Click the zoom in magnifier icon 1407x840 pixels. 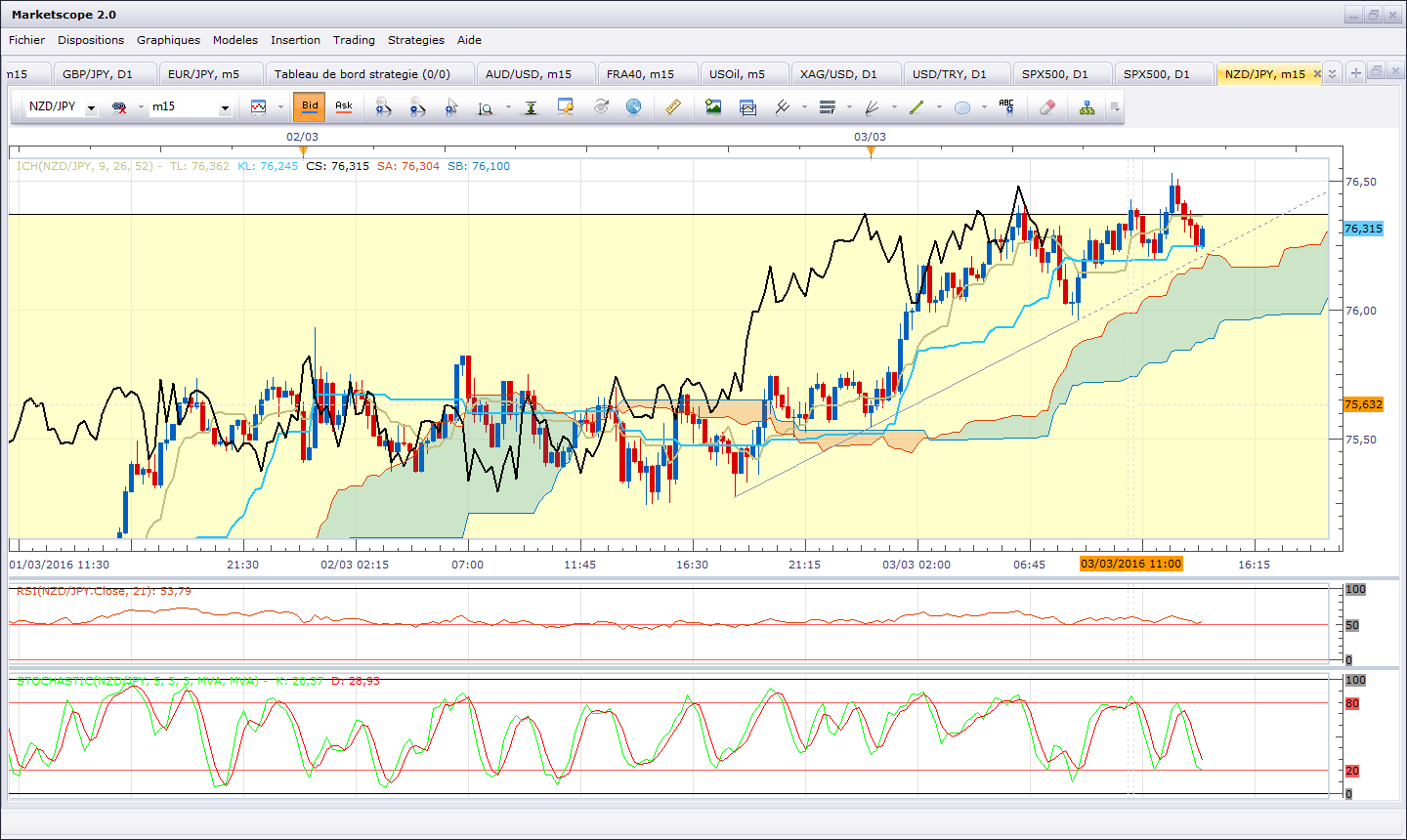tap(383, 107)
